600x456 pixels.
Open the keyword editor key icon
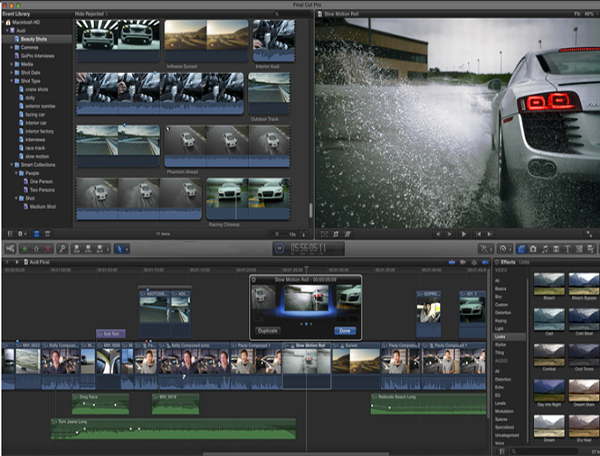pyautogui.click(x=62, y=249)
